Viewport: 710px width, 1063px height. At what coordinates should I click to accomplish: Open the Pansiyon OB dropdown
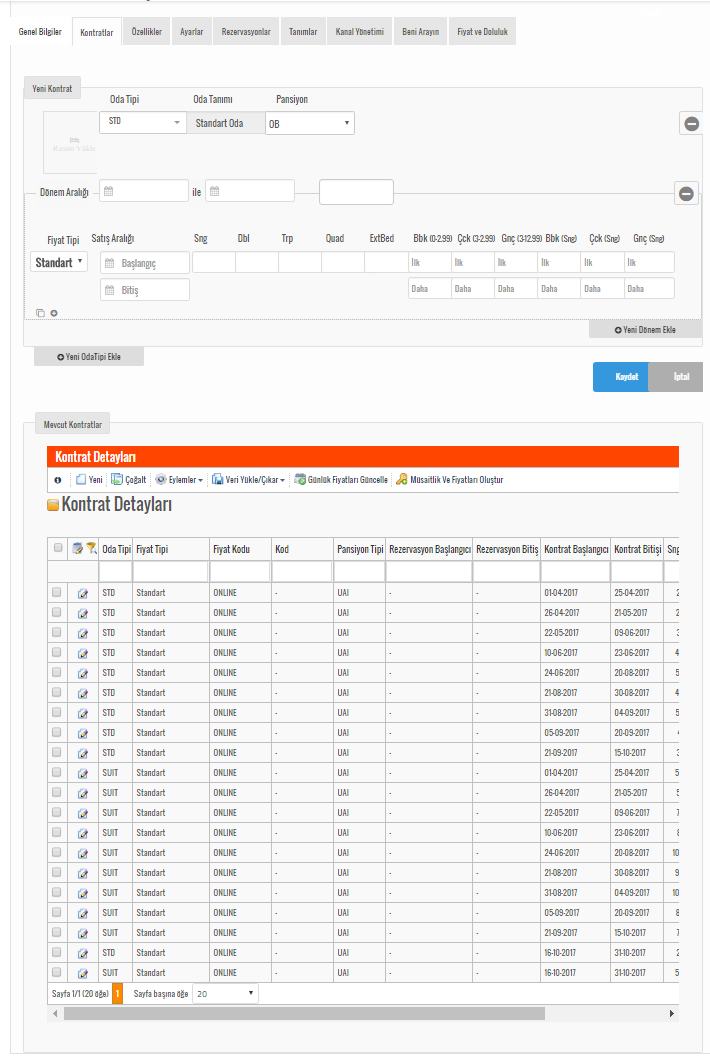(310, 123)
